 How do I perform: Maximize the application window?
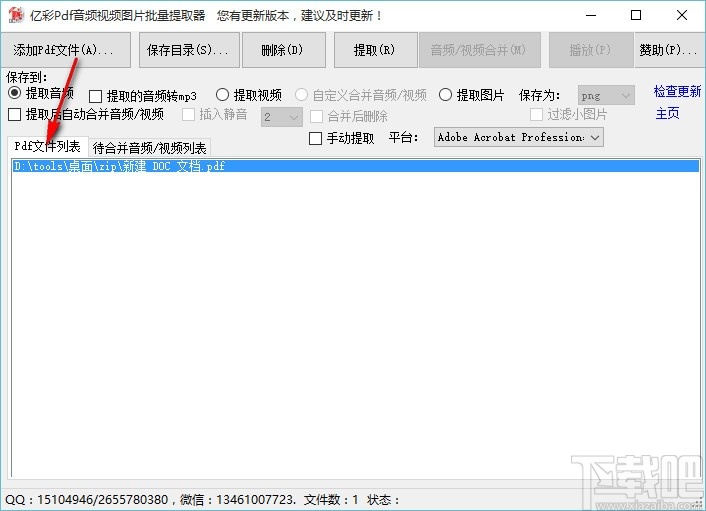(x=636, y=15)
